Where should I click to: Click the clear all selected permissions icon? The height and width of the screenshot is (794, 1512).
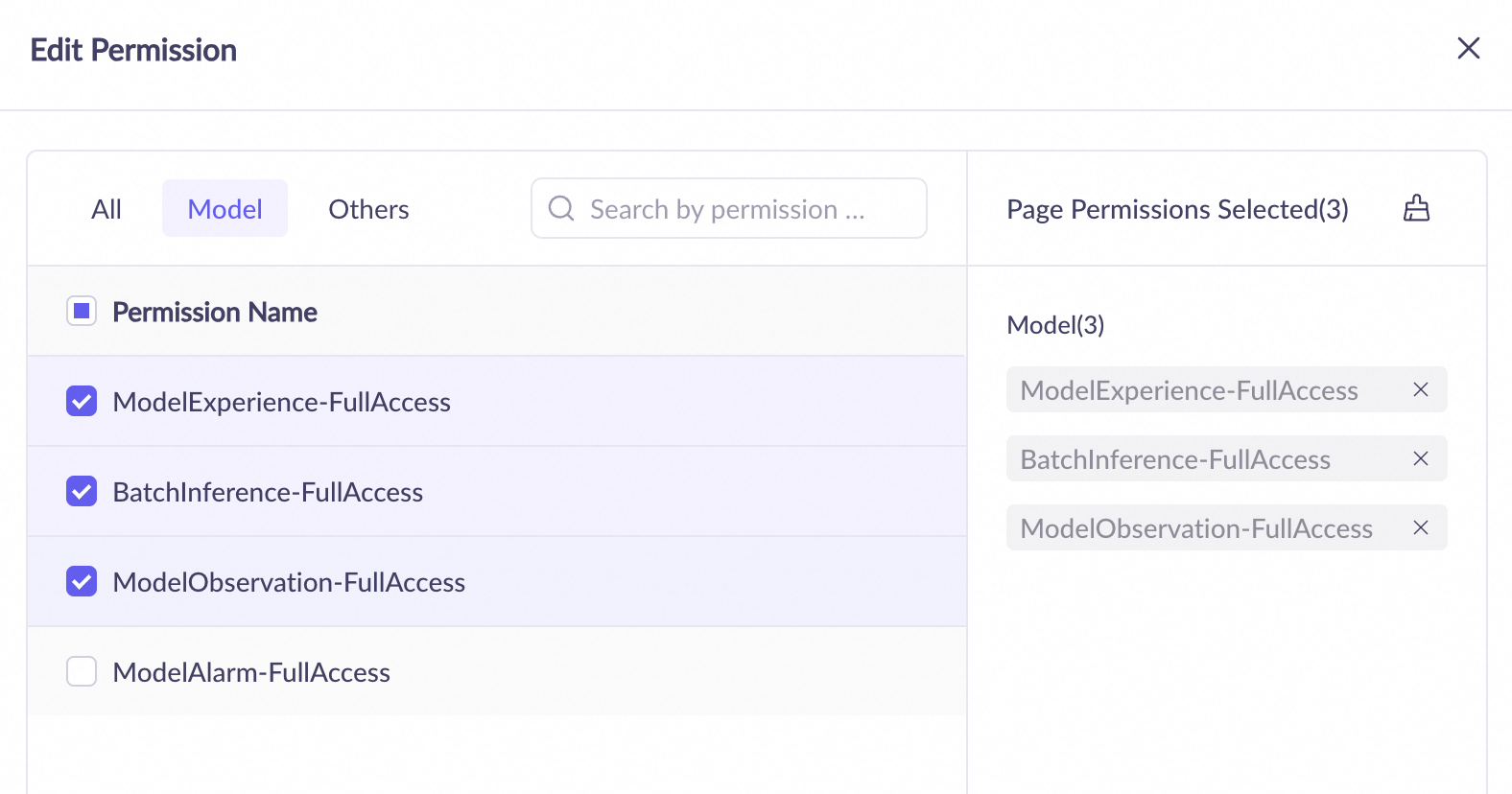1416,208
